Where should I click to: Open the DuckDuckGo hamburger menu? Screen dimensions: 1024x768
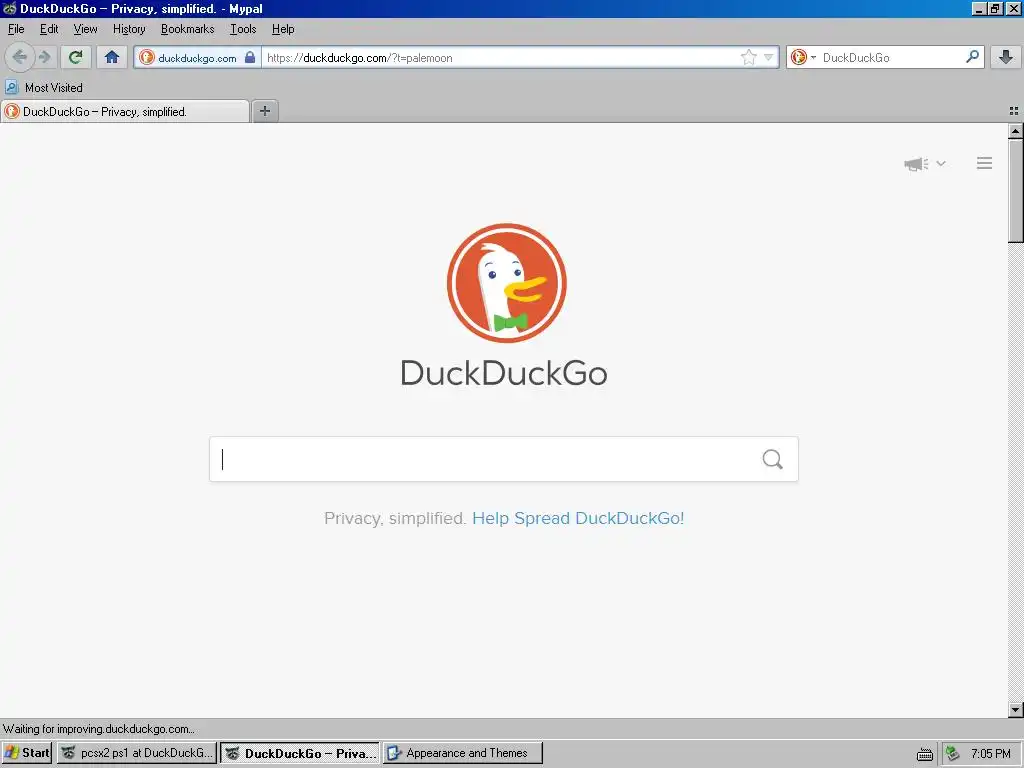coord(984,163)
